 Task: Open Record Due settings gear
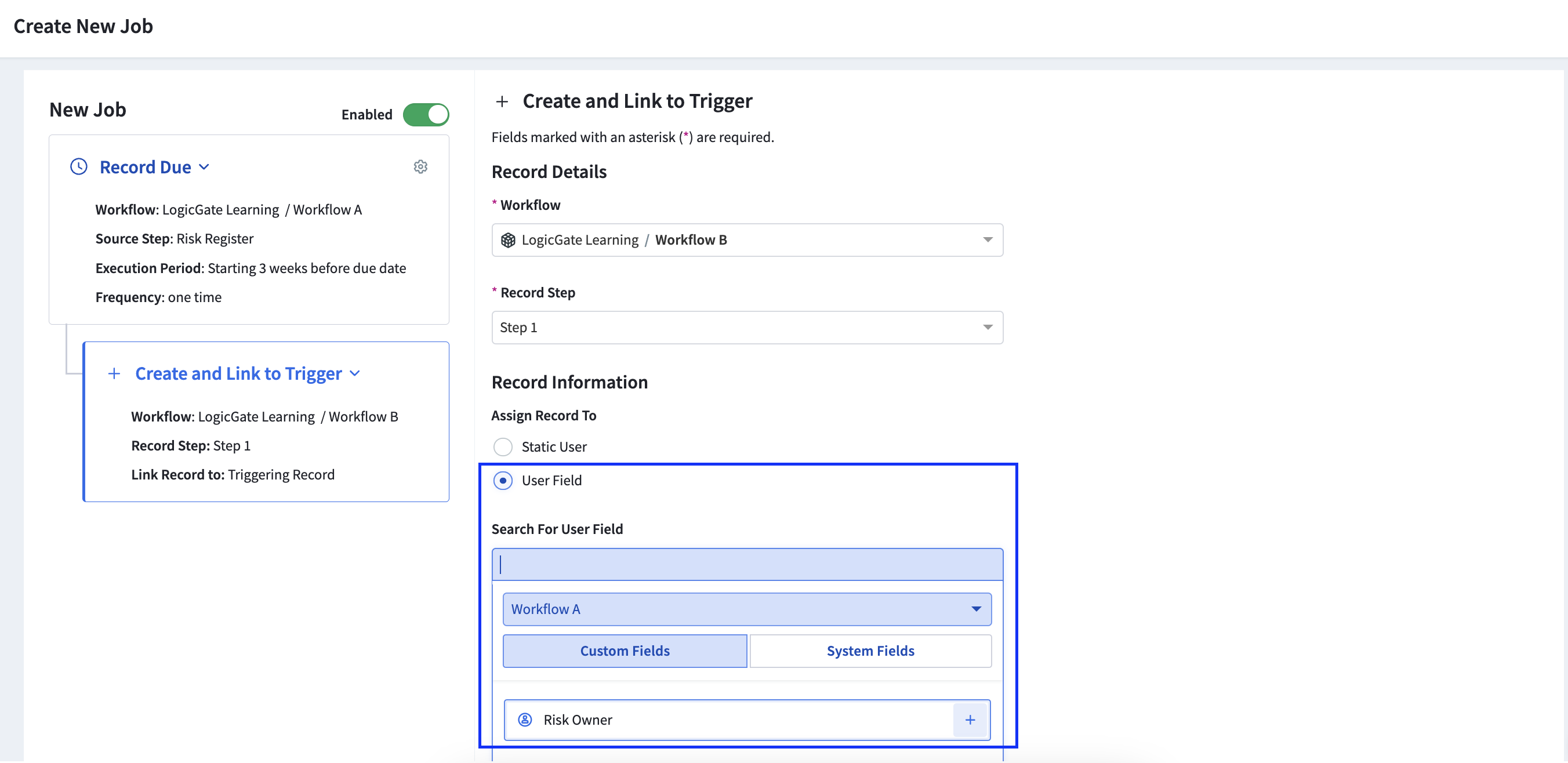tap(420, 167)
